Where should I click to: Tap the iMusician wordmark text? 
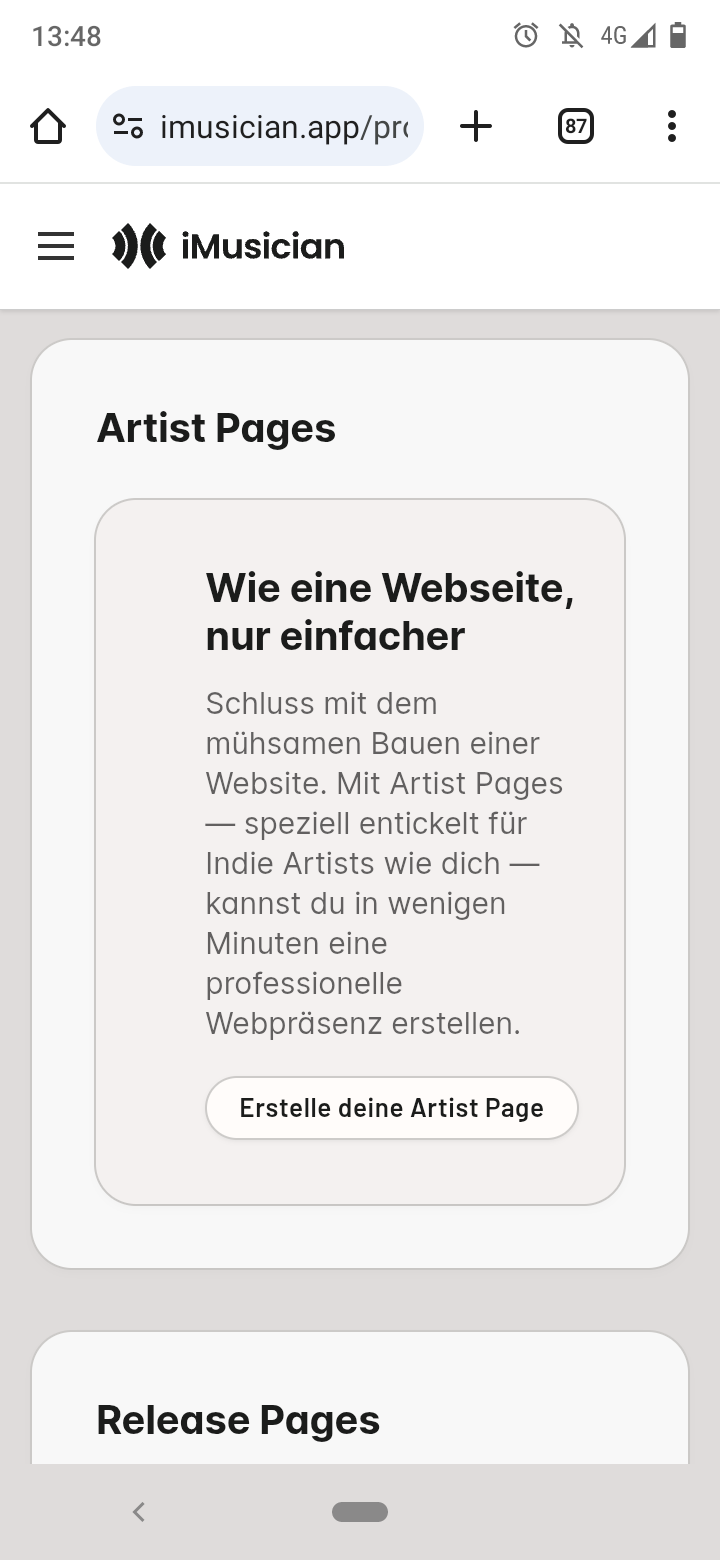click(x=263, y=246)
